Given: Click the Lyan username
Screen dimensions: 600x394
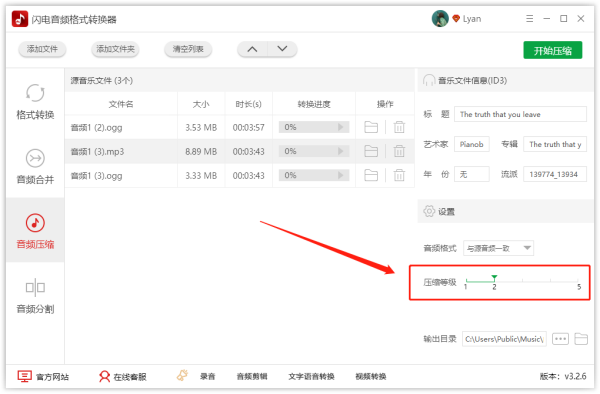Looking at the screenshot, I should point(472,19).
